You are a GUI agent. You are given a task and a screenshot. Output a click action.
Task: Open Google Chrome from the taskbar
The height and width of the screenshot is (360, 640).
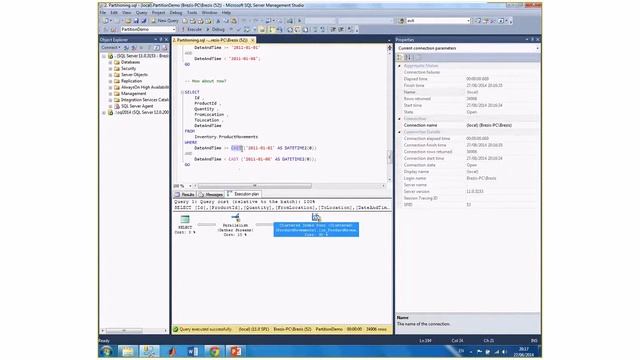(214, 351)
